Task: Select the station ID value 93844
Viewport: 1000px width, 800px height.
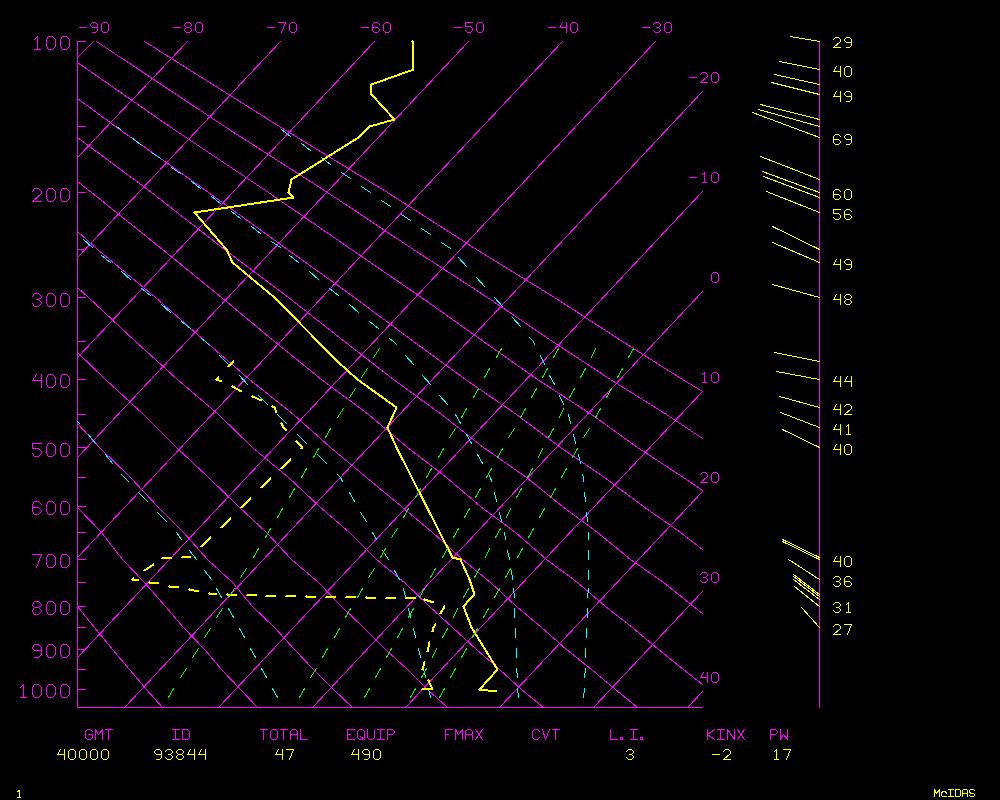Action: [181, 755]
